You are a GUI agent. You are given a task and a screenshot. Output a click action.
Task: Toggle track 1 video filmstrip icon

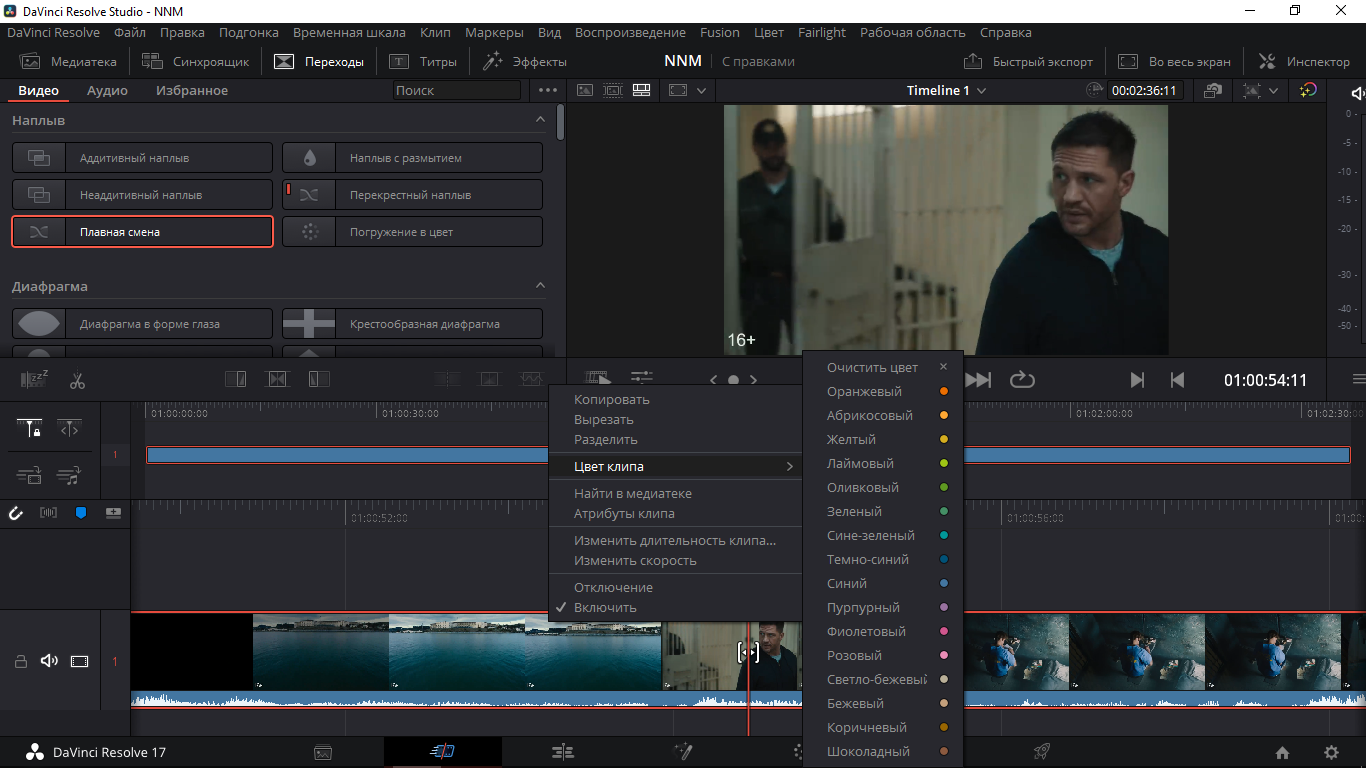click(x=80, y=661)
